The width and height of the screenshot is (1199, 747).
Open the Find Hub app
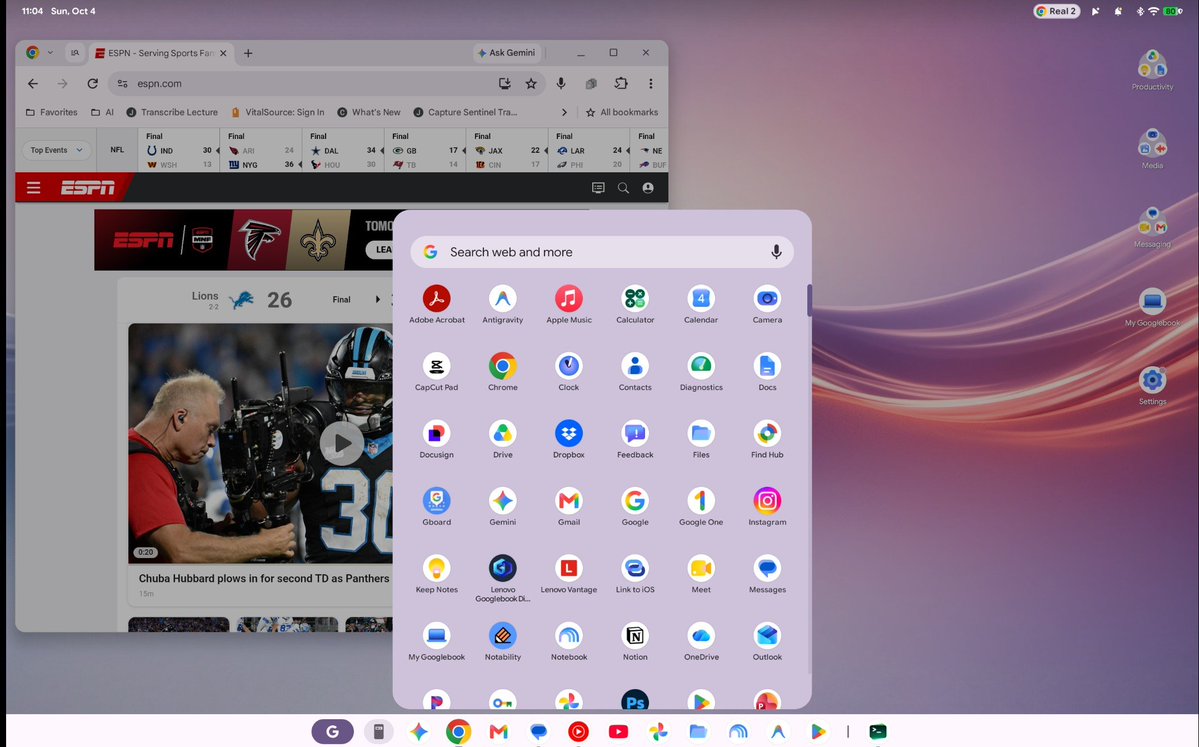click(x=767, y=439)
